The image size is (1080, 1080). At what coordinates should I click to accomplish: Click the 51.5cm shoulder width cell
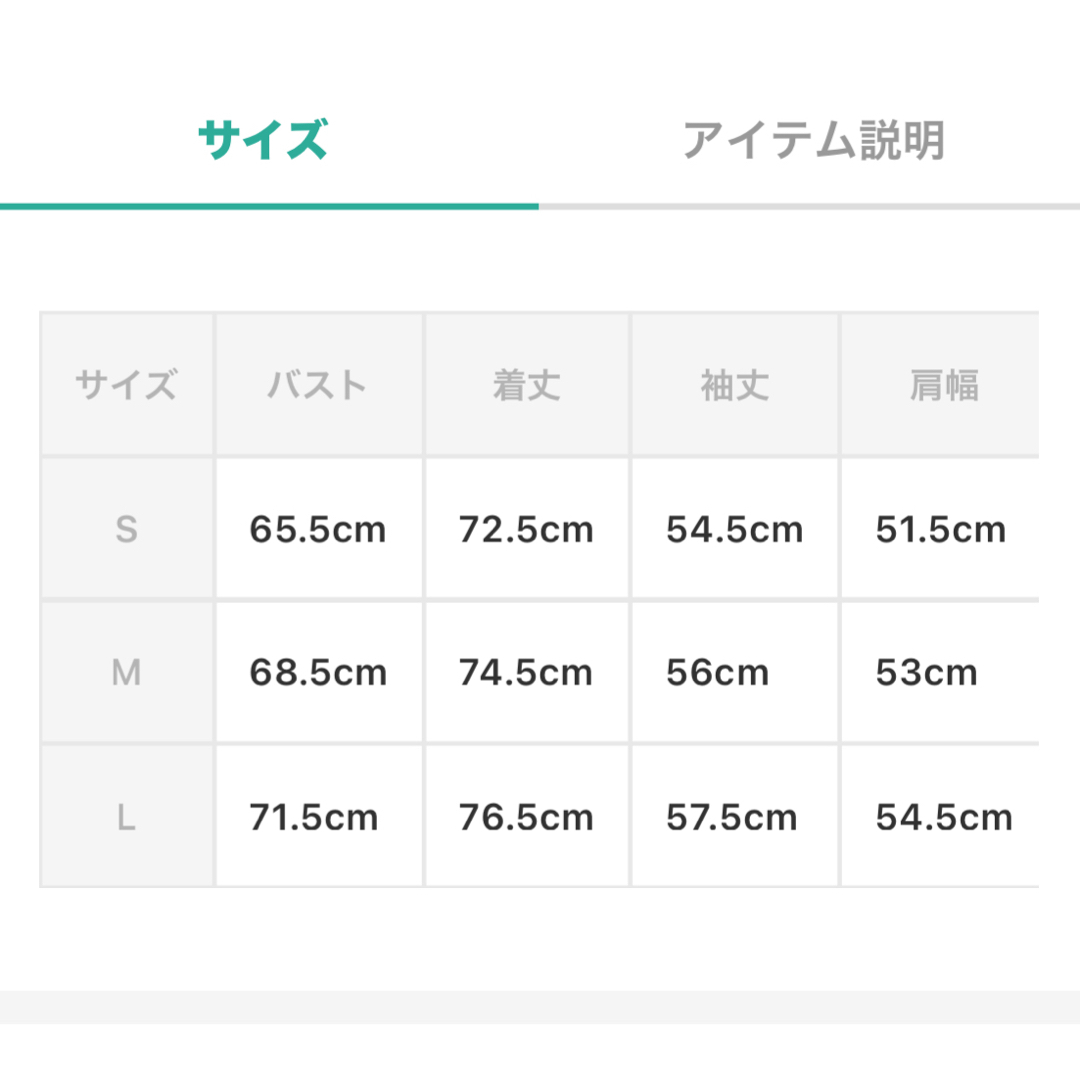[940, 529]
